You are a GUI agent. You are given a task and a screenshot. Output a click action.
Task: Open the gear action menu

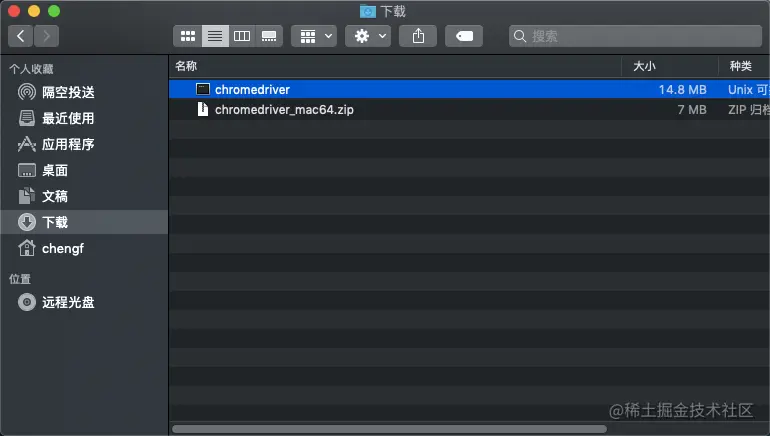click(x=368, y=36)
